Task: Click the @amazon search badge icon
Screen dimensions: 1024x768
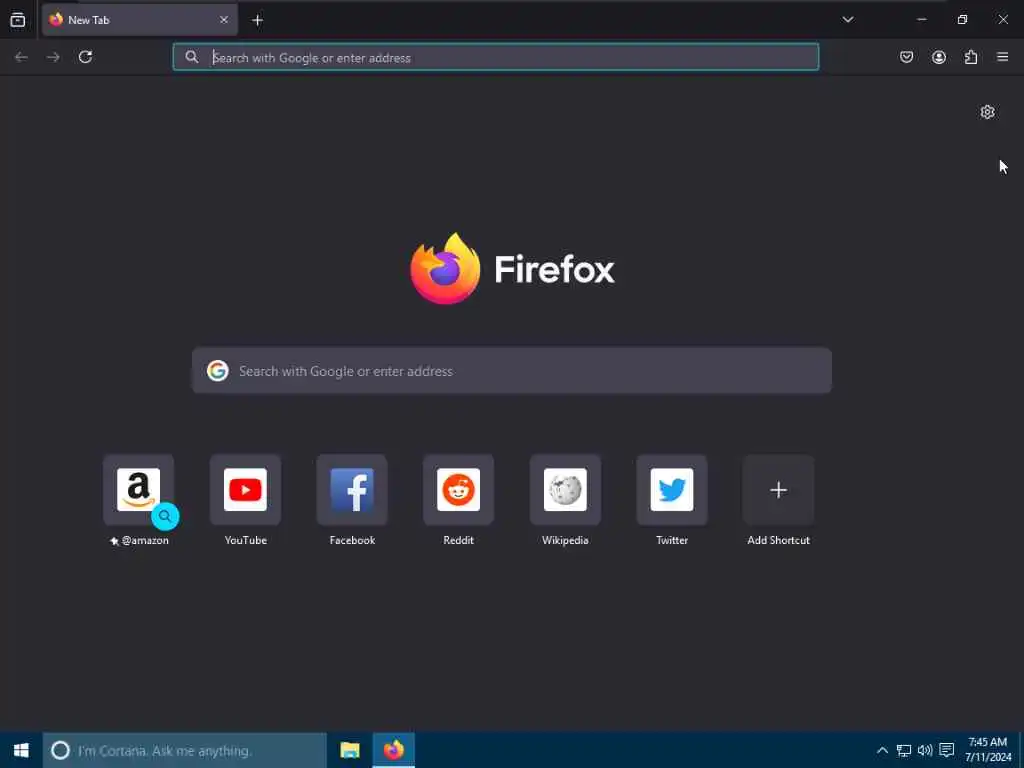Action: (165, 517)
